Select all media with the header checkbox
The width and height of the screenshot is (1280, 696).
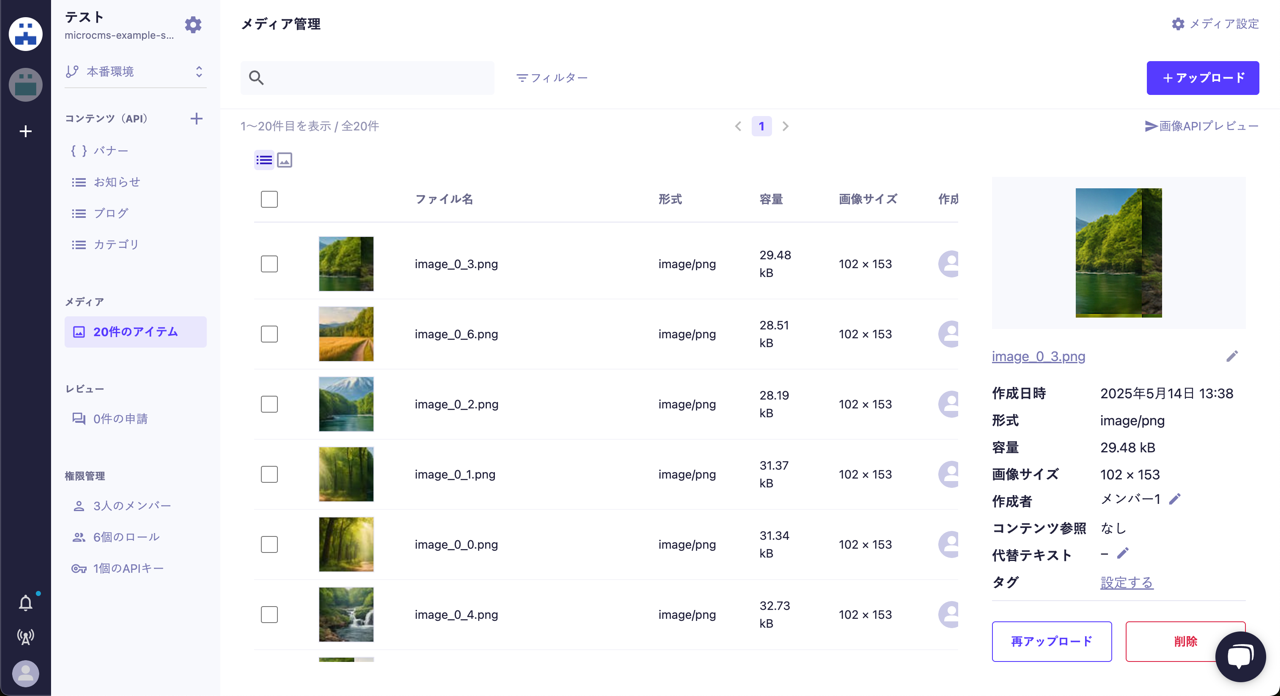(269, 199)
